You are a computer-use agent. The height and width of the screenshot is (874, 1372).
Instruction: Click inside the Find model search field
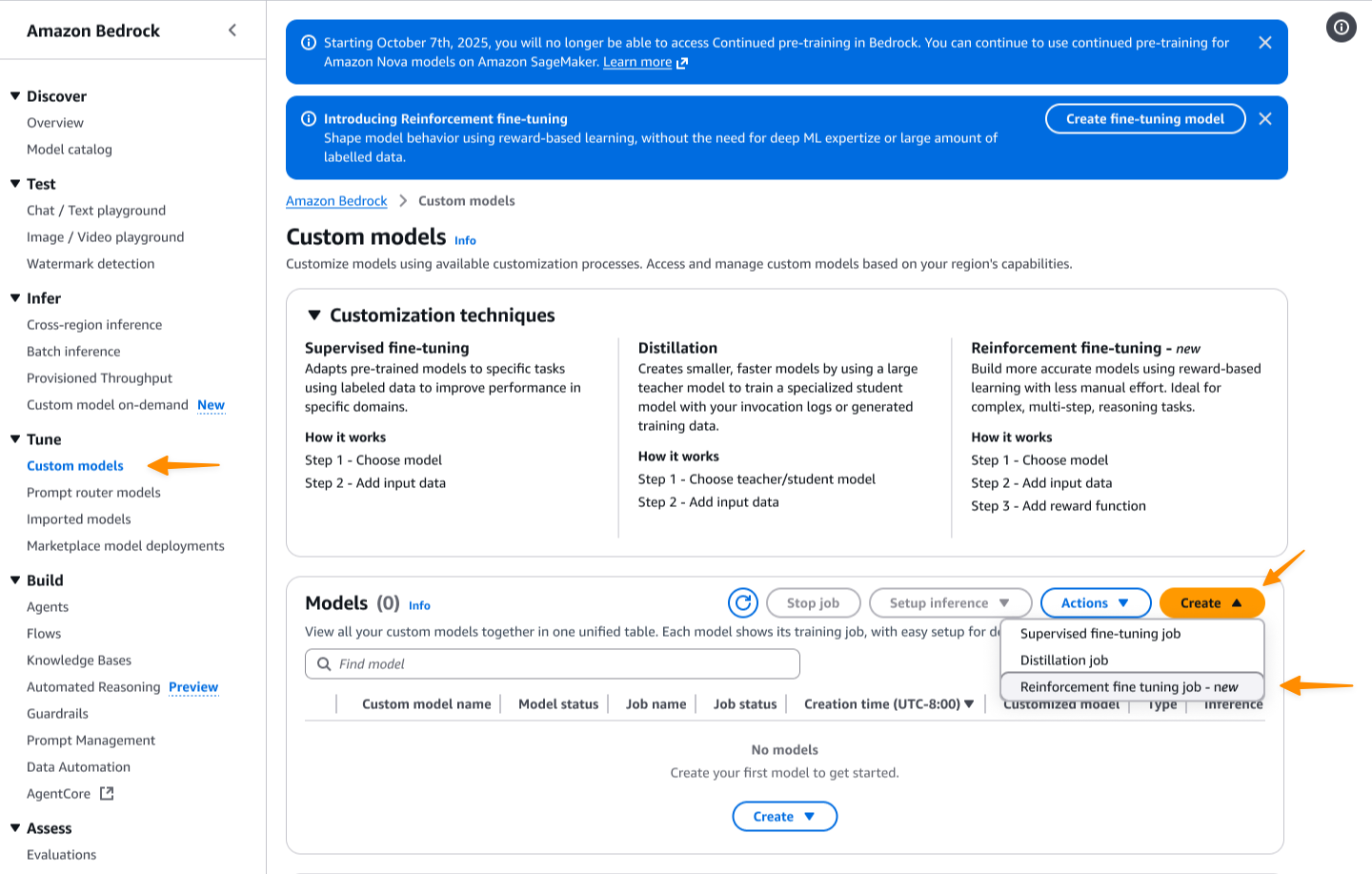(553, 663)
